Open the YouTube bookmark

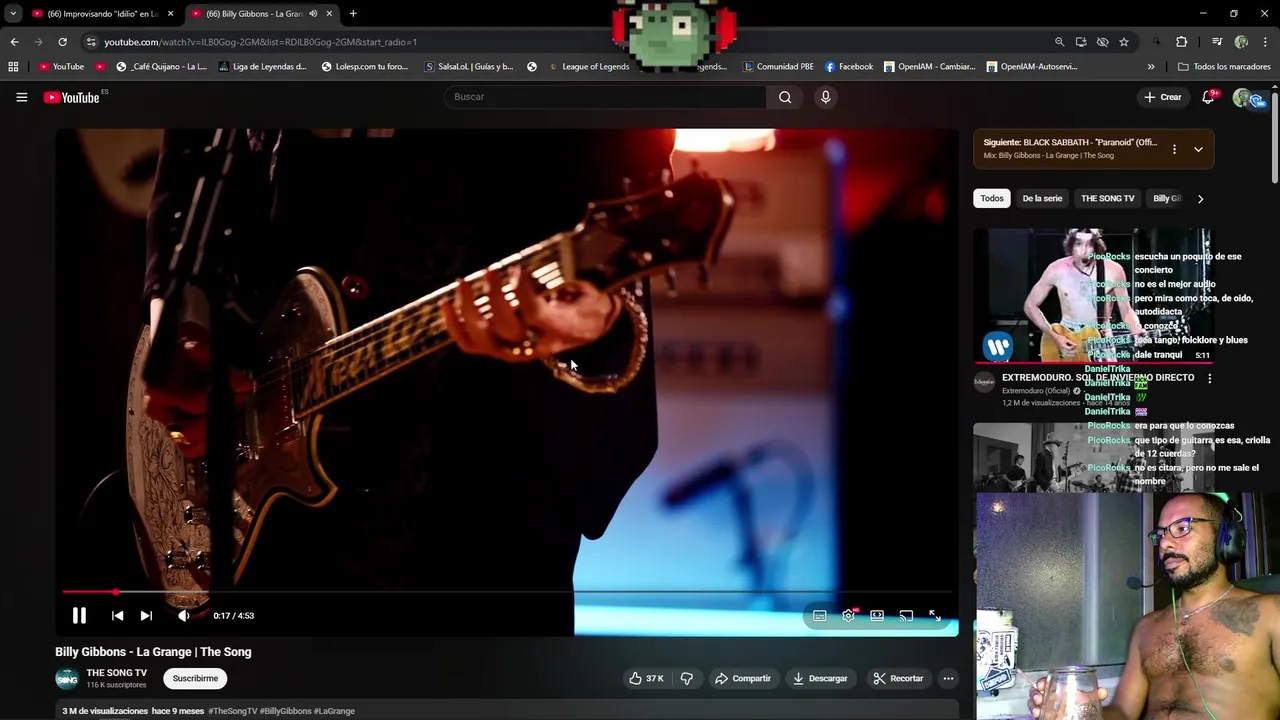click(61, 67)
